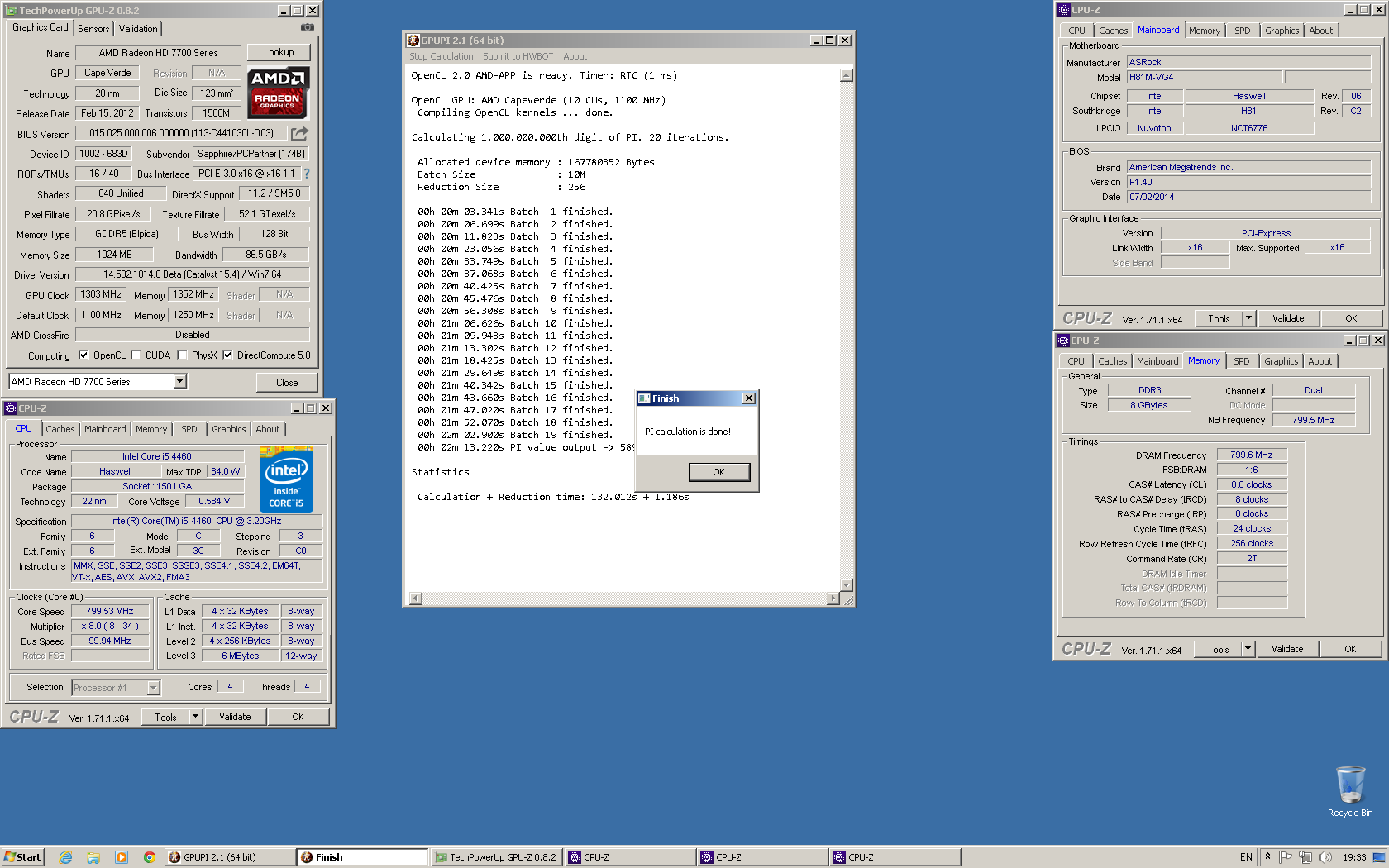Show hidden tray icons arrow
The image size is (1389, 868).
coord(1267,857)
